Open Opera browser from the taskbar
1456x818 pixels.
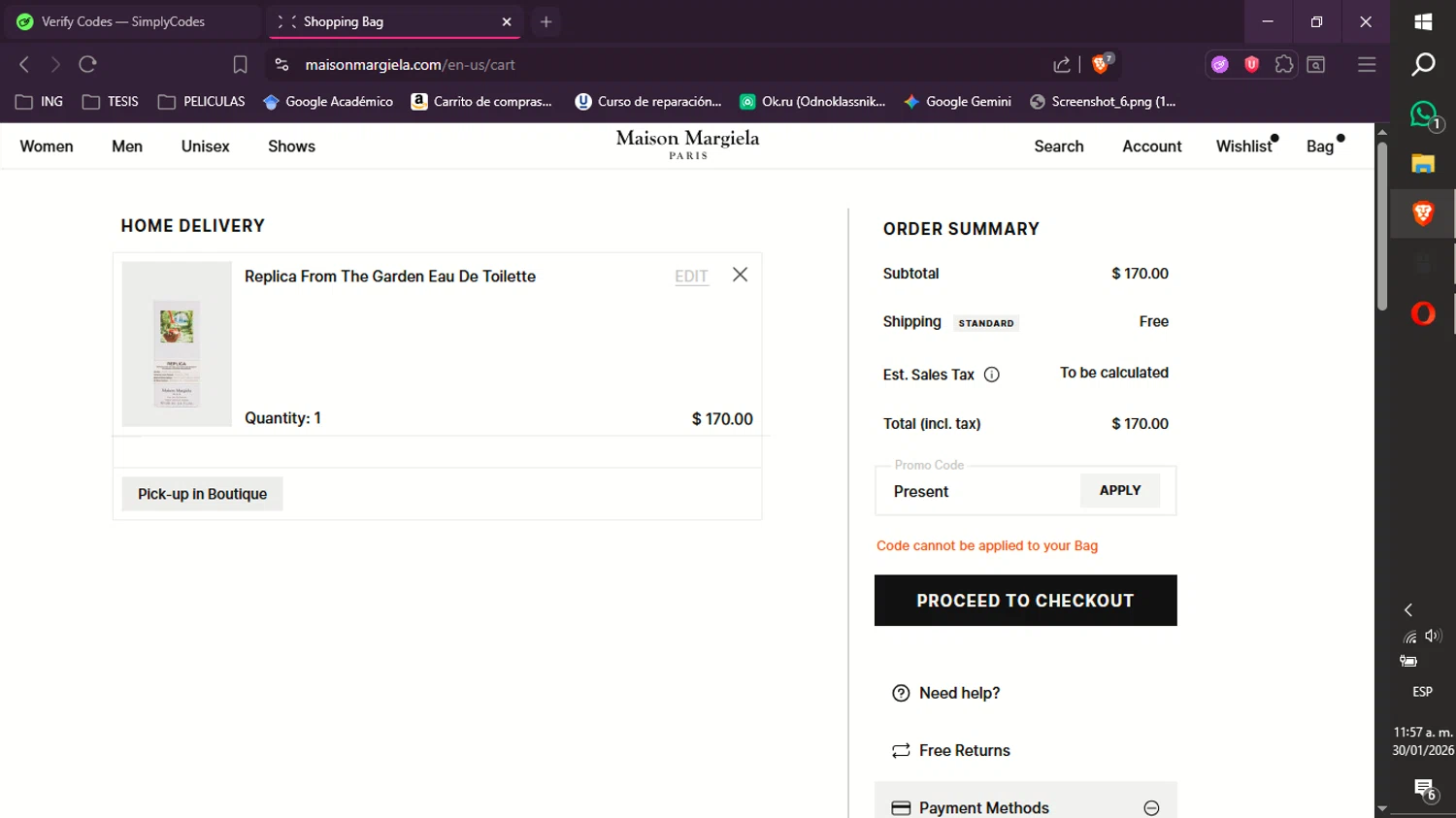pyautogui.click(x=1423, y=313)
